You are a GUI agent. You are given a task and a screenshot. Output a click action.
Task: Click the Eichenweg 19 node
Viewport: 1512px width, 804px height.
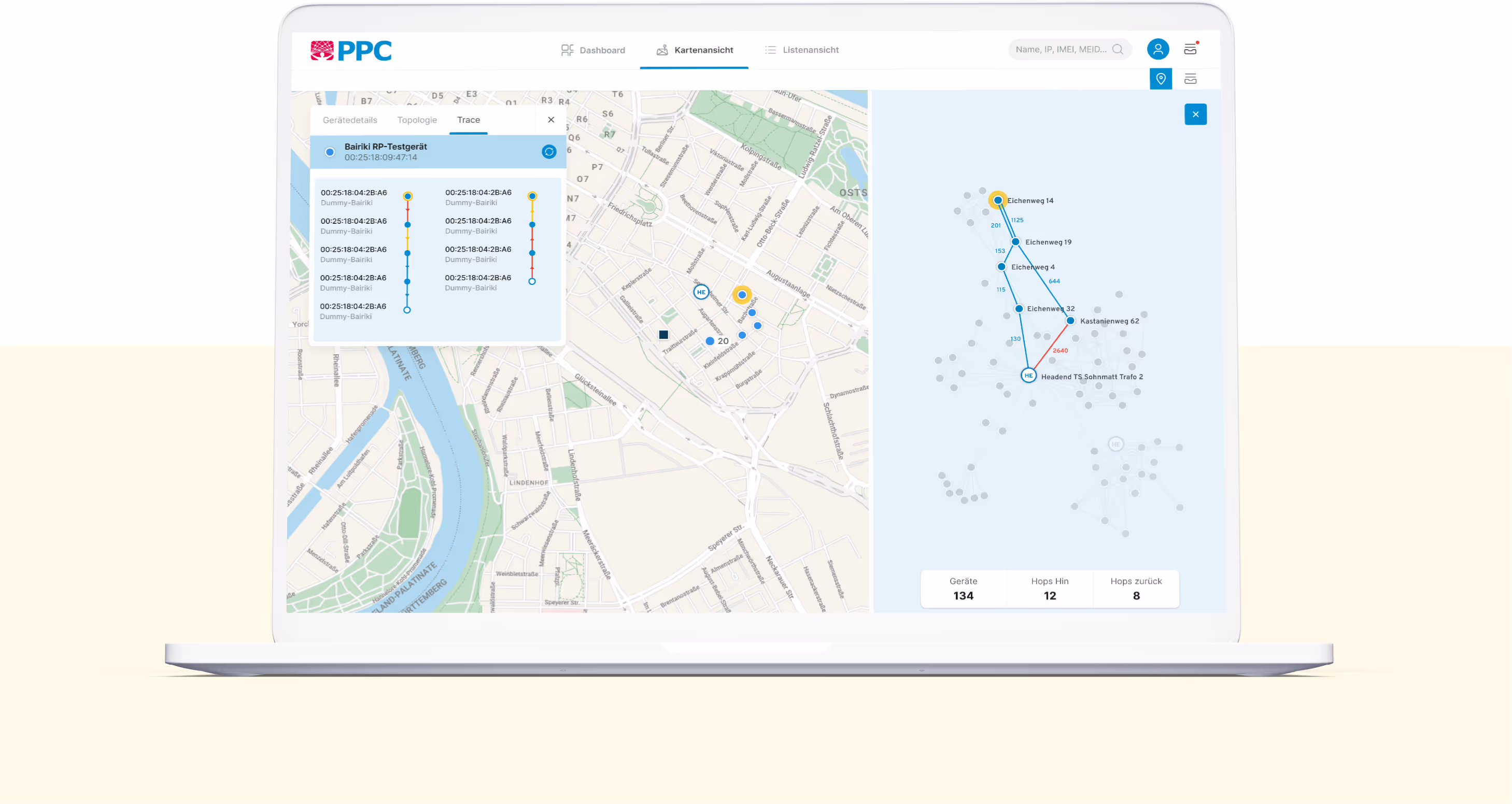tap(1015, 241)
